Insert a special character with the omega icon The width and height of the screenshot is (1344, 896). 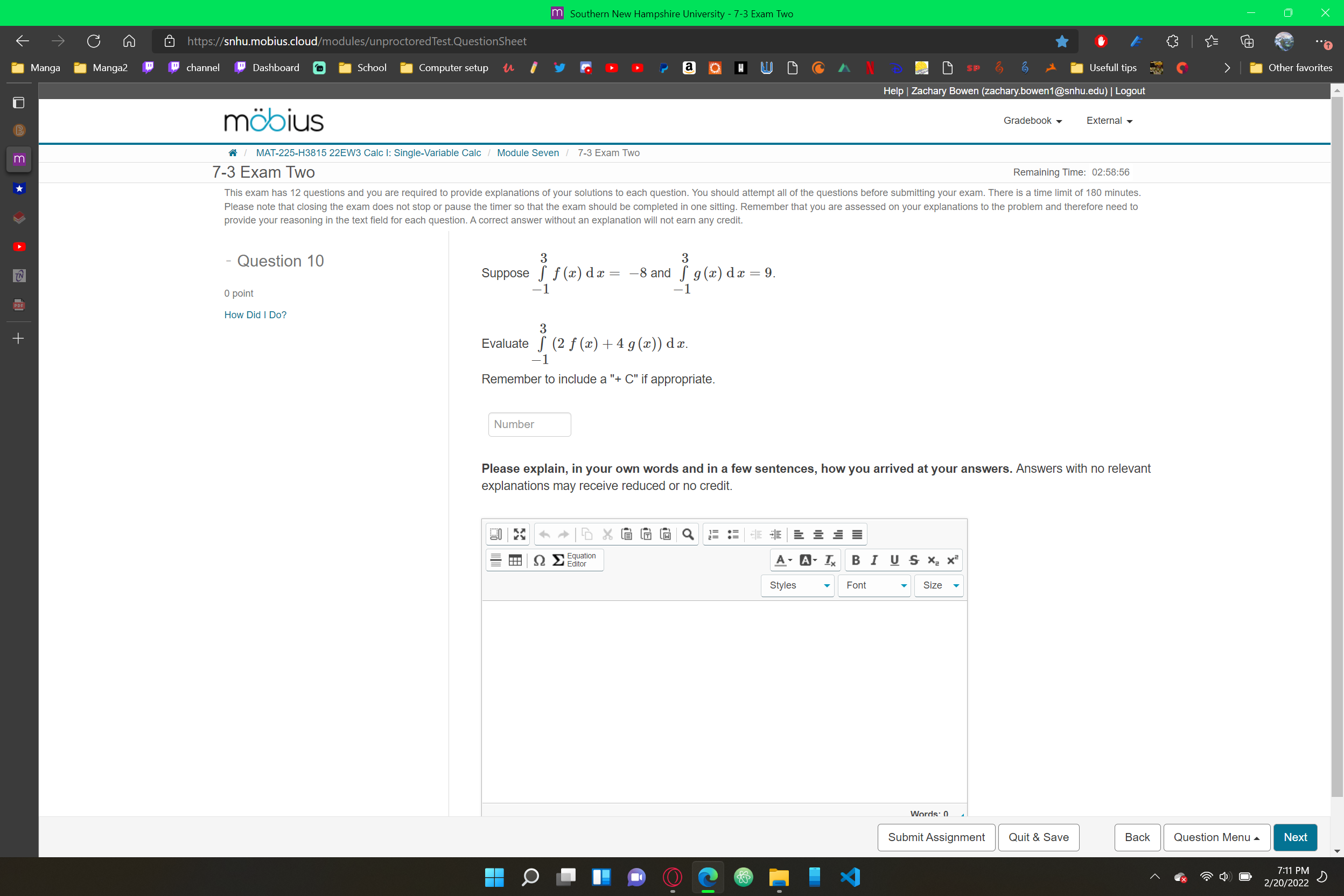tap(539, 561)
